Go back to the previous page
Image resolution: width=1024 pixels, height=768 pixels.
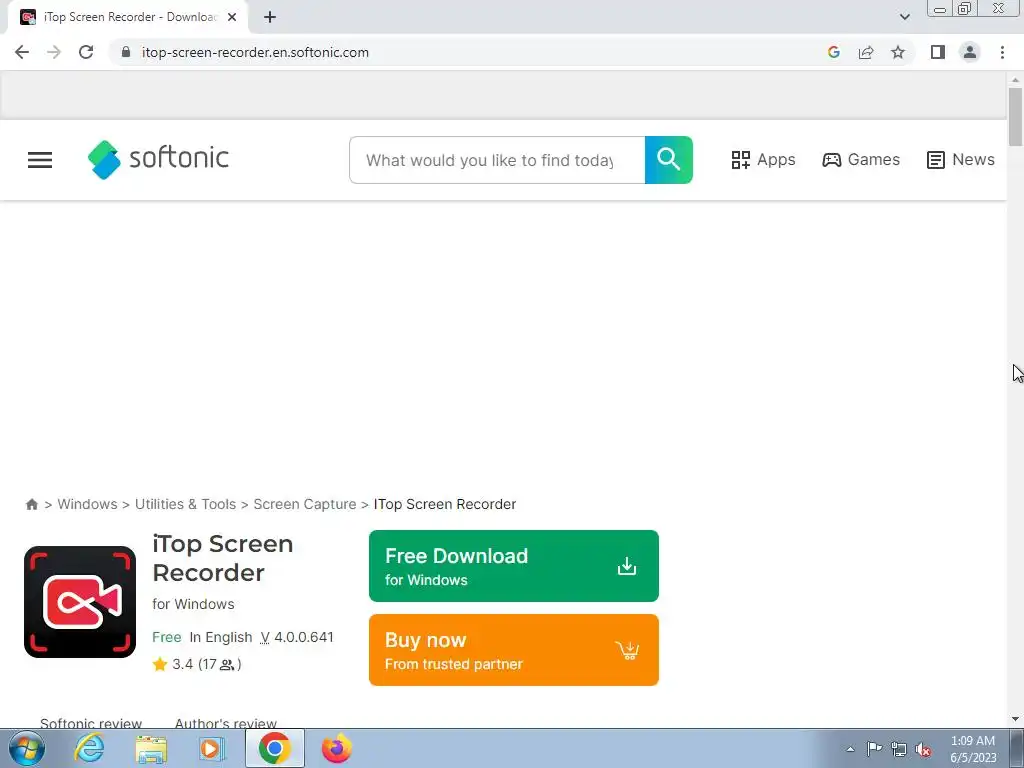pos(22,52)
